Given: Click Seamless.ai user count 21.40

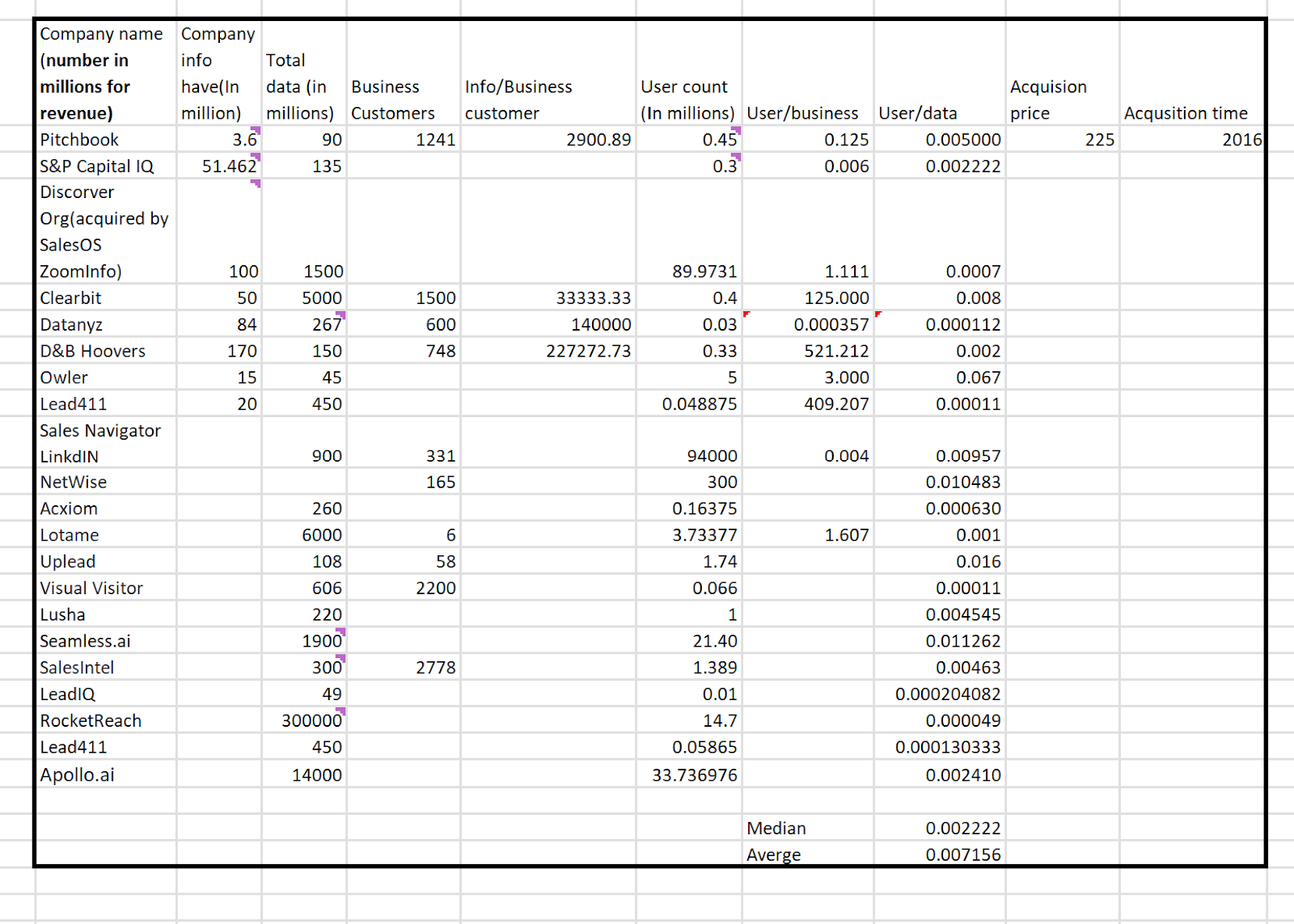Looking at the screenshot, I should [x=689, y=641].
